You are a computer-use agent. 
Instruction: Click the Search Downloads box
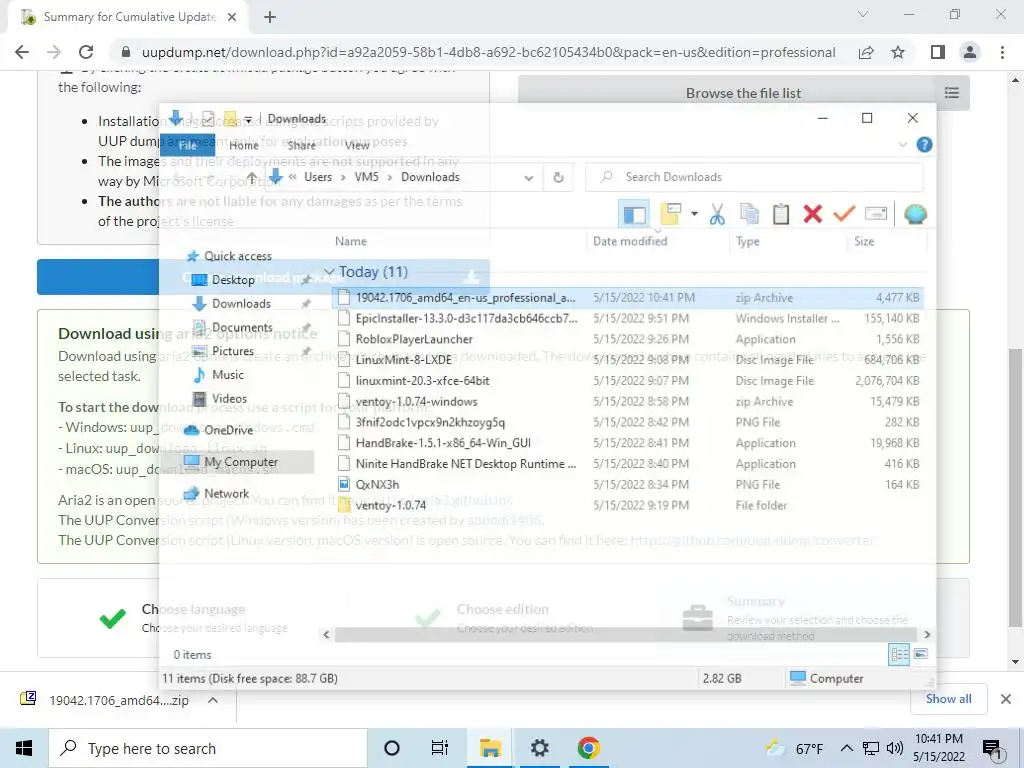[754, 177]
